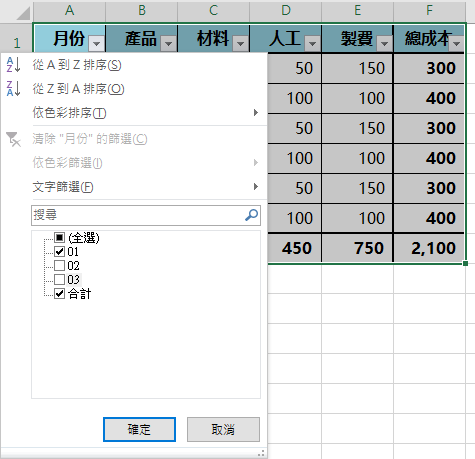The height and width of the screenshot is (459, 475).
Task: Open the 製費 column filter dropdown
Action: click(384, 44)
